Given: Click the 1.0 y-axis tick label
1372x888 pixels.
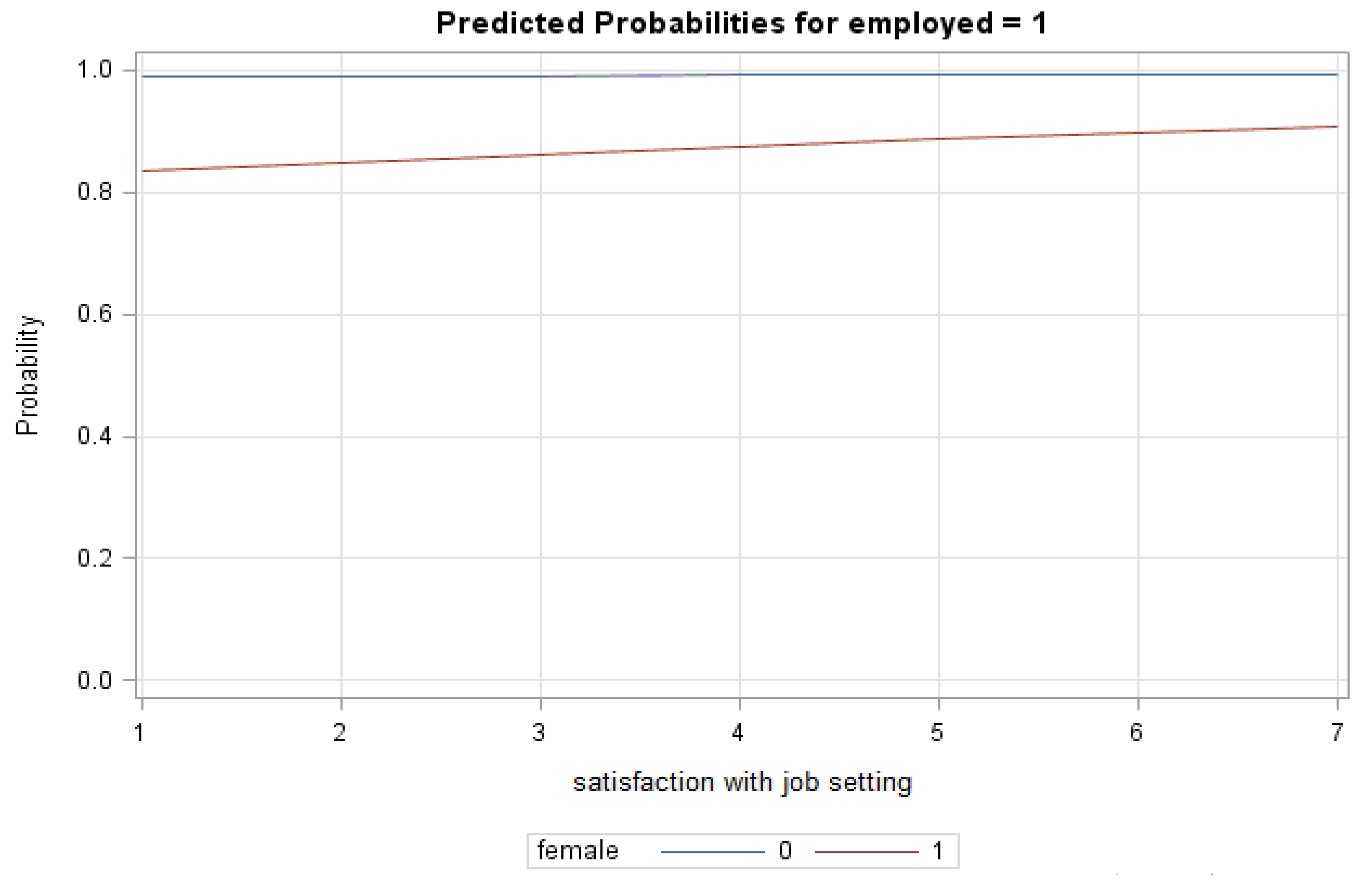Looking at the screenshot, I should pos(94,70).
